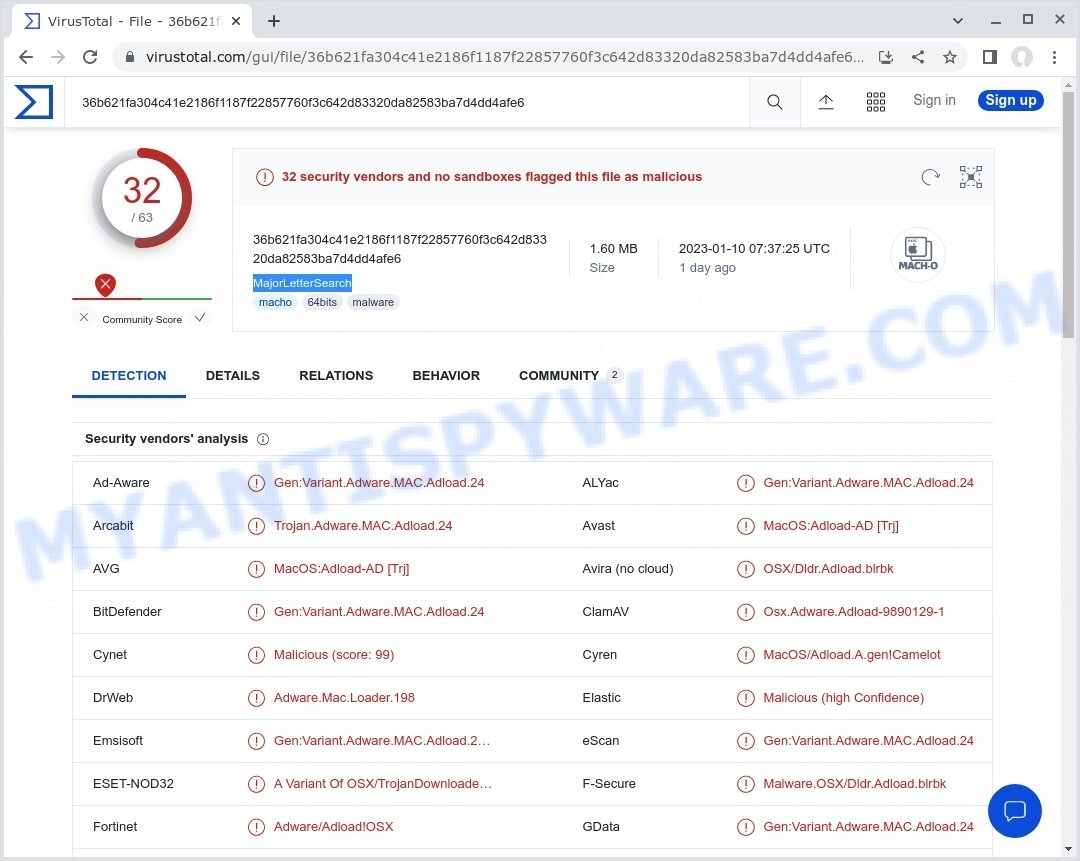Click OSX/Dldr.Adload.blrbk Avira result
Screen dimensions: 1080x861
point(828,569)
